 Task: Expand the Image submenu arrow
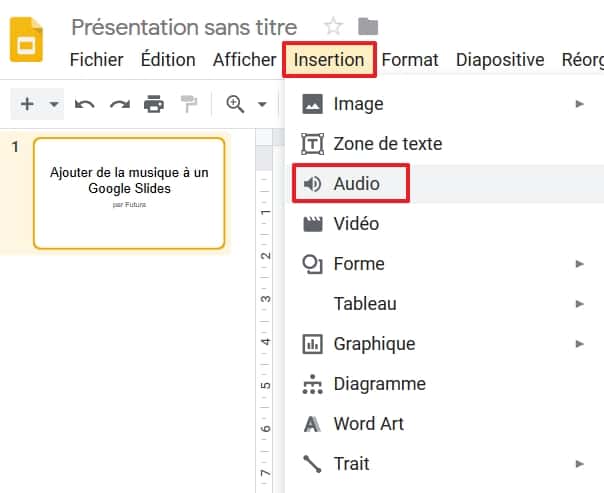tap(579, 104)
